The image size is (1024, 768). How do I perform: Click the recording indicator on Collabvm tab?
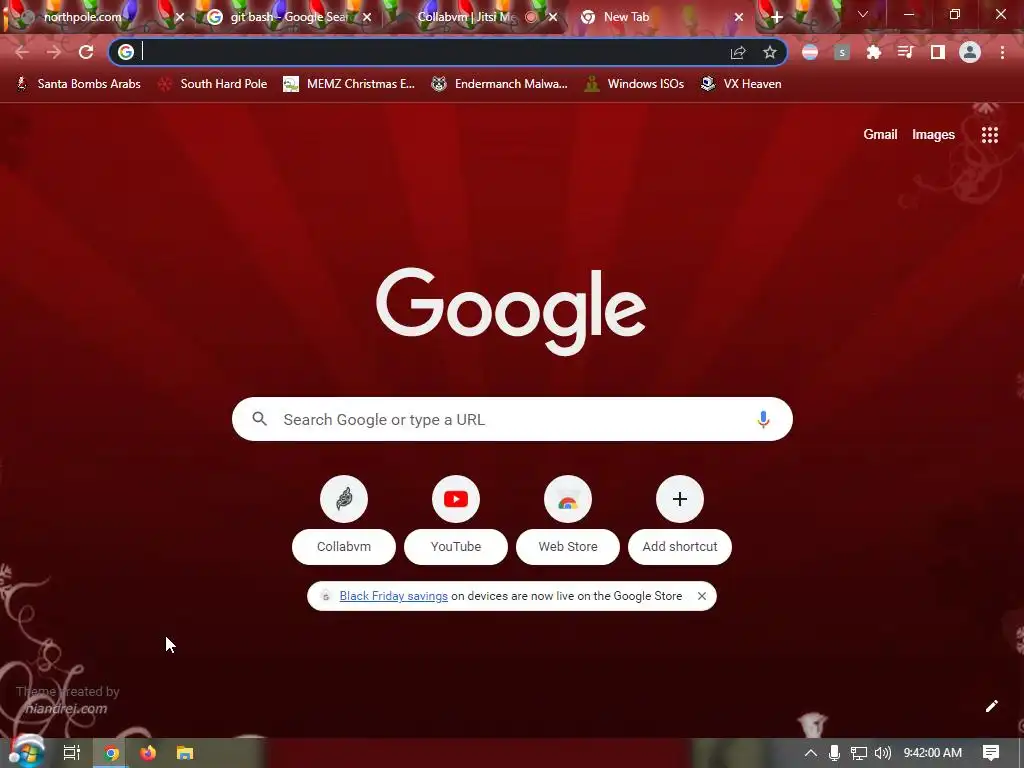click(531, 18)
